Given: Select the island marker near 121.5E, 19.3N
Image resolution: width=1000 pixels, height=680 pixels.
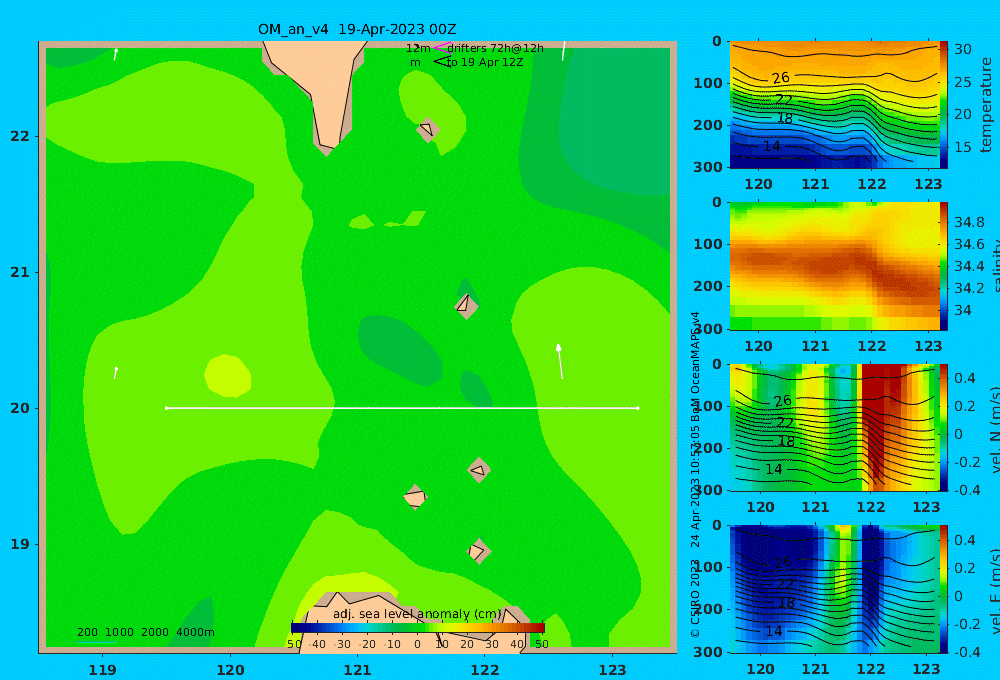Looking at the screenshot, I should (x=415, y=497).
